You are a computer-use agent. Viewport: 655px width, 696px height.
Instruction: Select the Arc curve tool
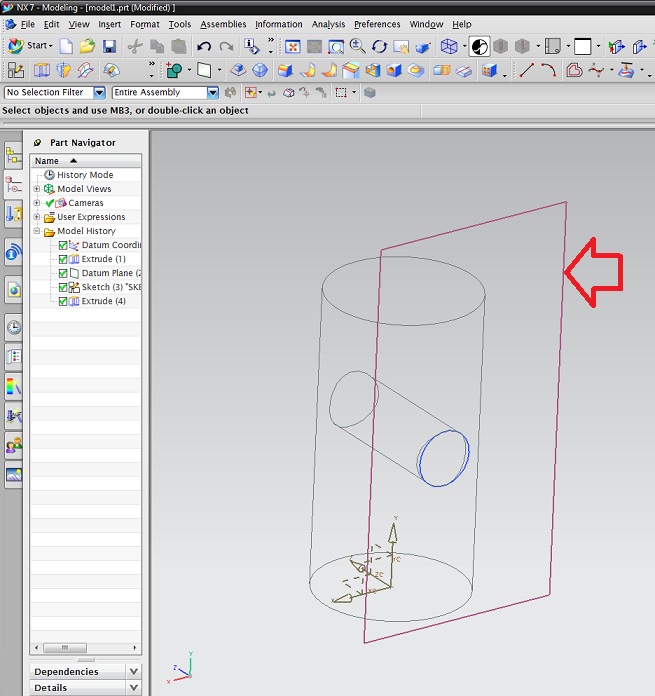point(549,70)
